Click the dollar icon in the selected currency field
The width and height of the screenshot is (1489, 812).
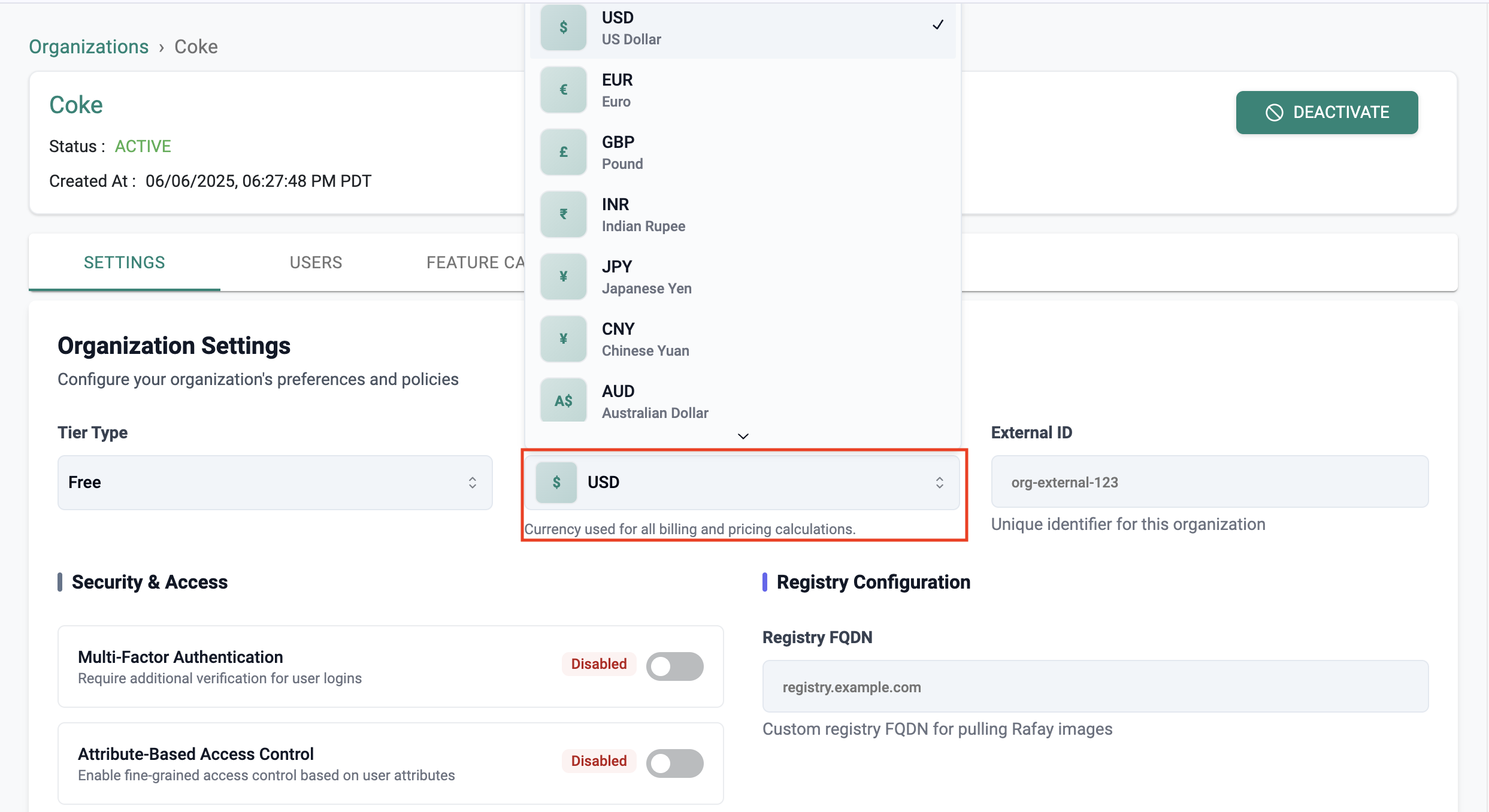556,482
